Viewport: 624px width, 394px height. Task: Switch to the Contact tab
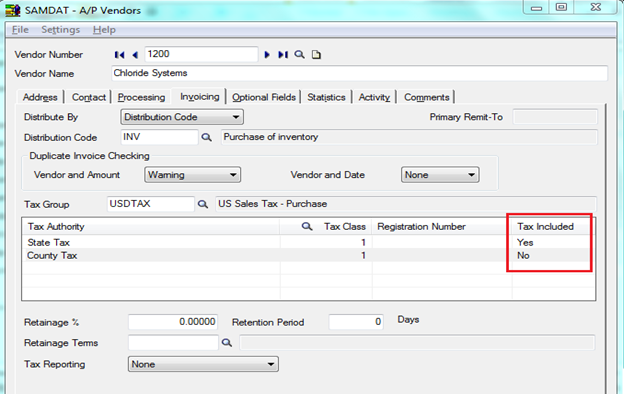pyautogui.click(x=89, y=97)
